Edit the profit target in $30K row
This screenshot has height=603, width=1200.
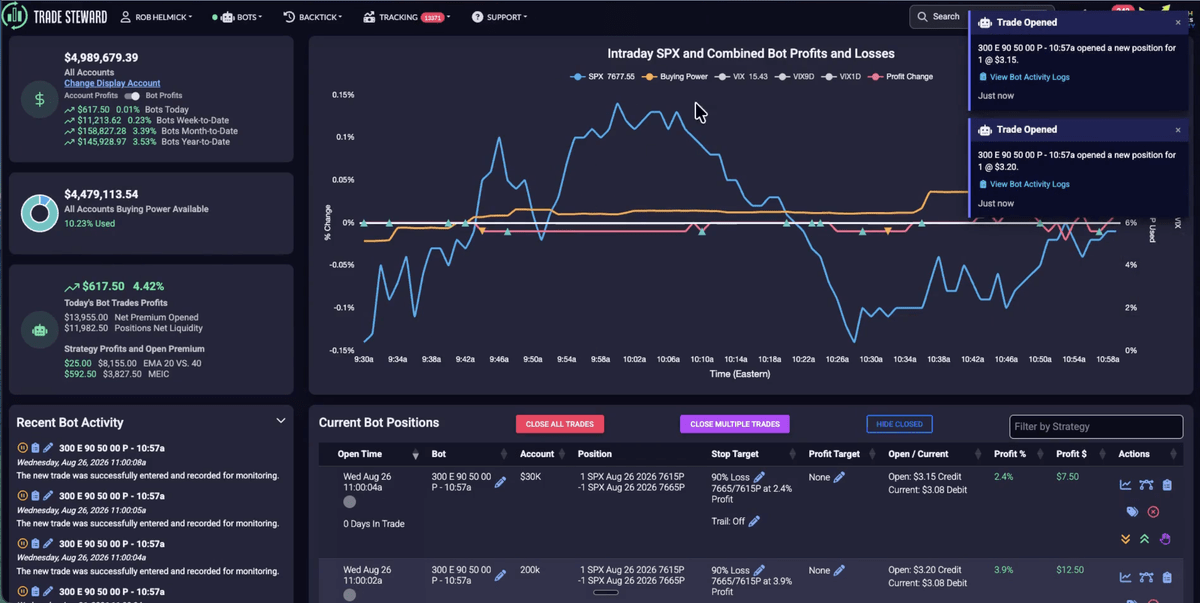coord(839,477)
